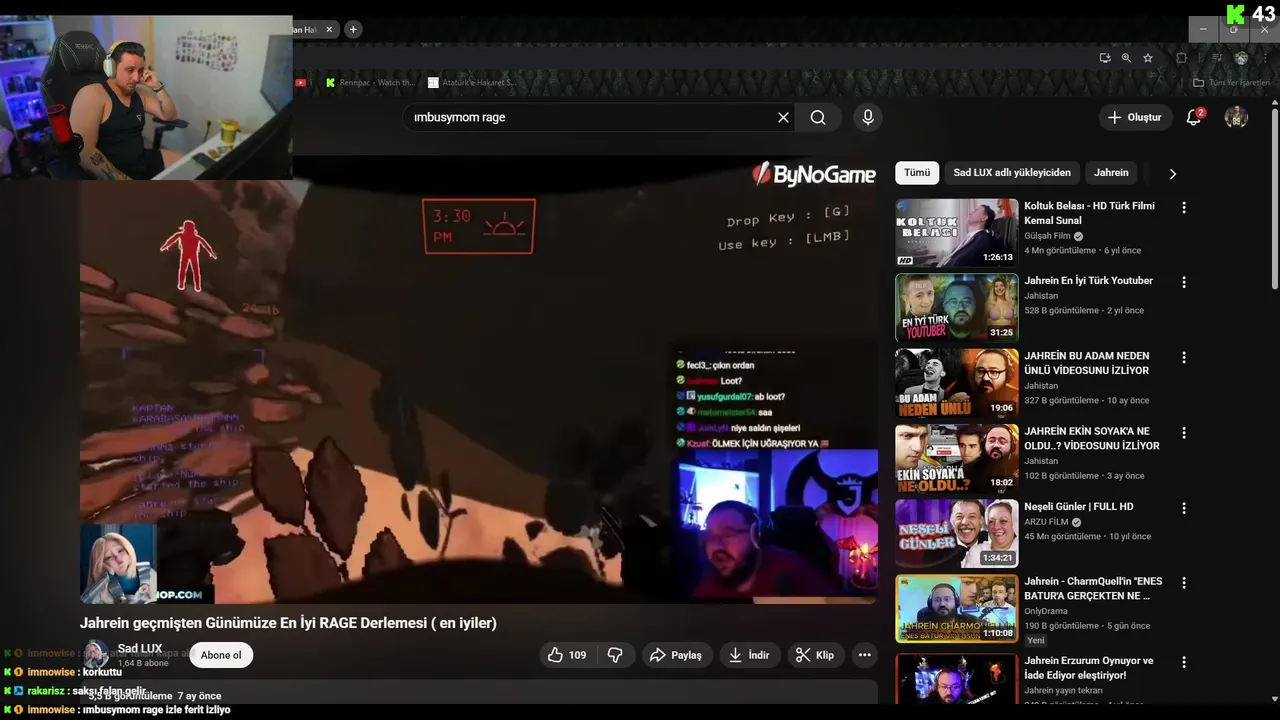Screen dimensions: 1280x720
Task: Open the BU ADAM NEDEN ÜNLÜ thumbnail
Action: coord(957,383)
